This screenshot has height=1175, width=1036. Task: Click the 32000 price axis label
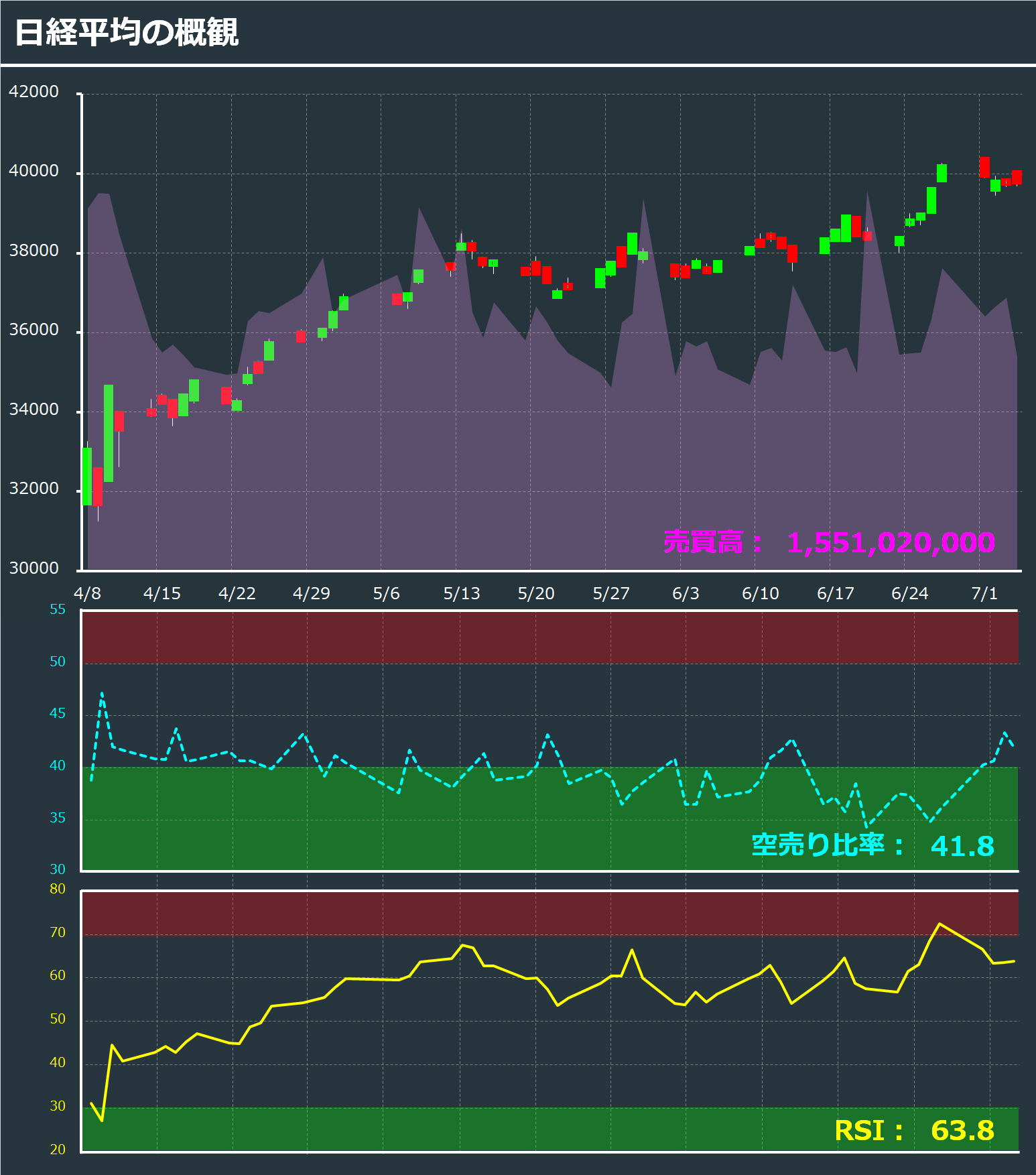[34, 489]
